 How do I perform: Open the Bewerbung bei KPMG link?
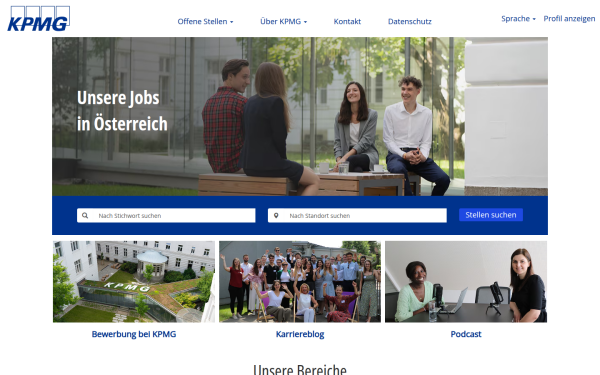tap(134, 334)
